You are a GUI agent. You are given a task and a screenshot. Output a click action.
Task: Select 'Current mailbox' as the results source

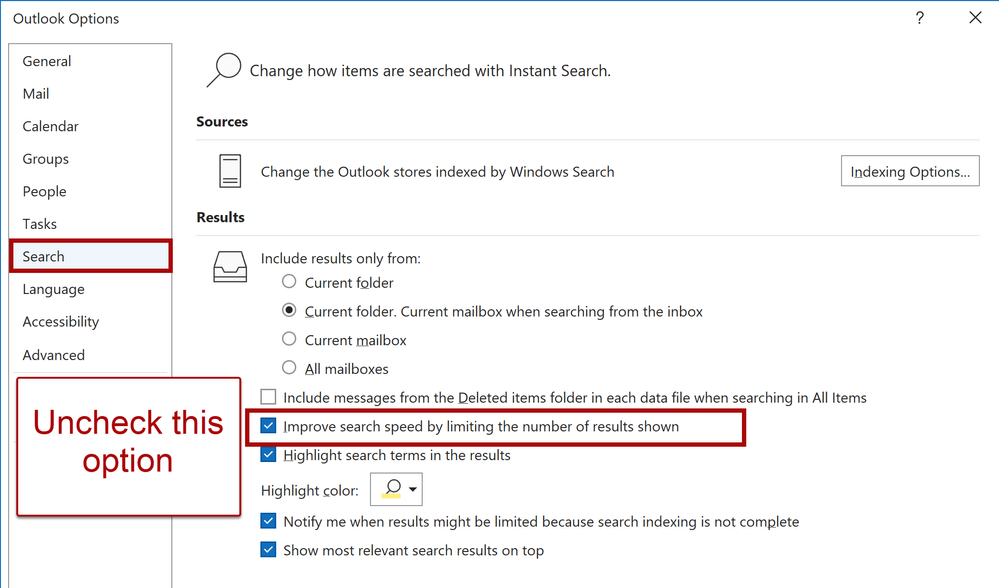click(x=289, y=339)
